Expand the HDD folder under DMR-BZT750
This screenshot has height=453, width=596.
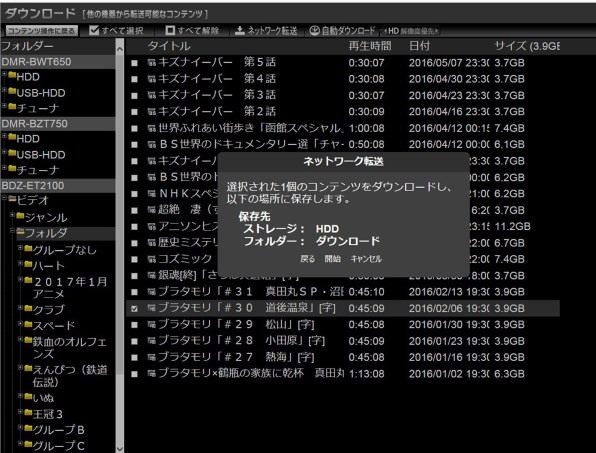point(4,136)
